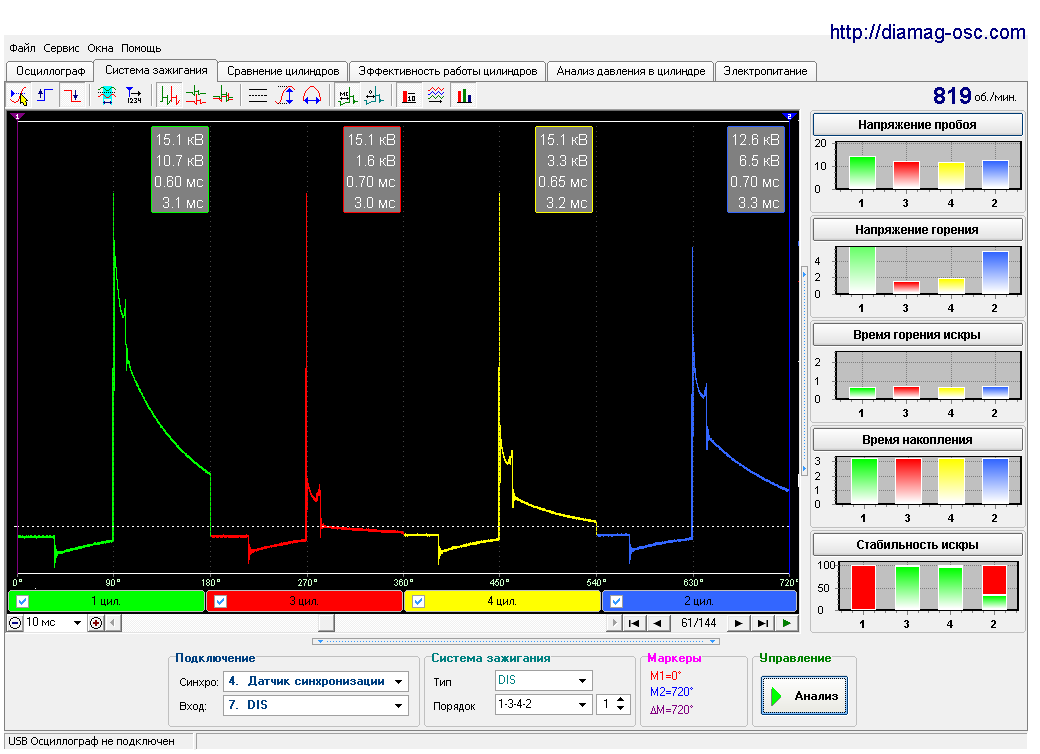Click the 61/144 frame counter
The image size is (1040, 754).
pyautogui.click(x=698, y=623)
